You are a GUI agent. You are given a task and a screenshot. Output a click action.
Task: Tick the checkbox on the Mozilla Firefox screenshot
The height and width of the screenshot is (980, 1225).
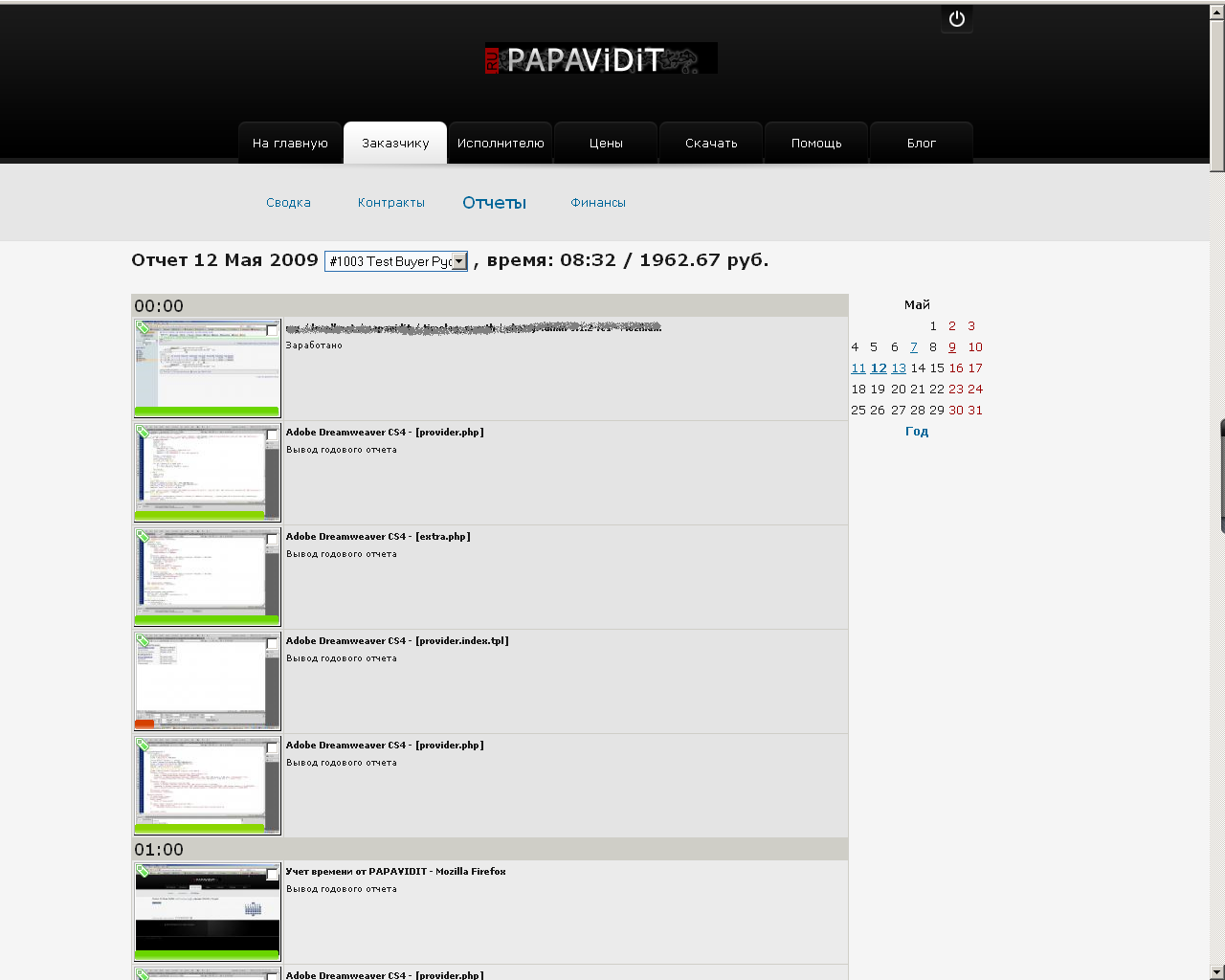pyautogui.click(x=273, y=874)
